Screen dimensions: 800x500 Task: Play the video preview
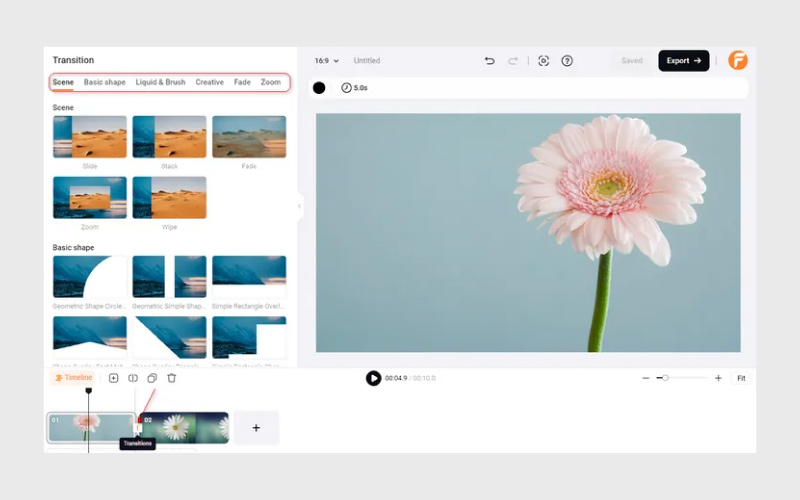[x=373, y=378]
